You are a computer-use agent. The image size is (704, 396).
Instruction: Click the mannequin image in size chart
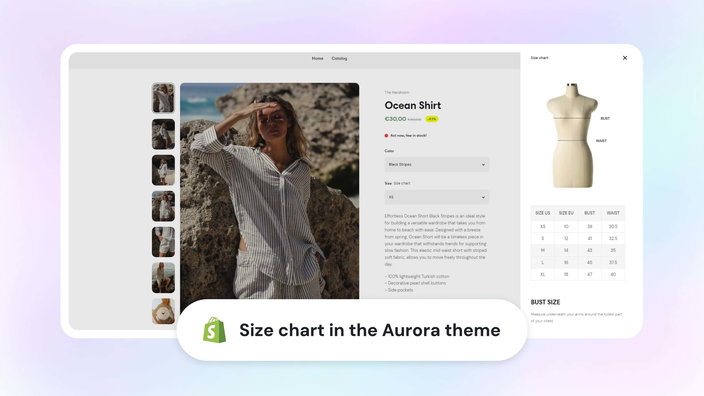[571, 136]
